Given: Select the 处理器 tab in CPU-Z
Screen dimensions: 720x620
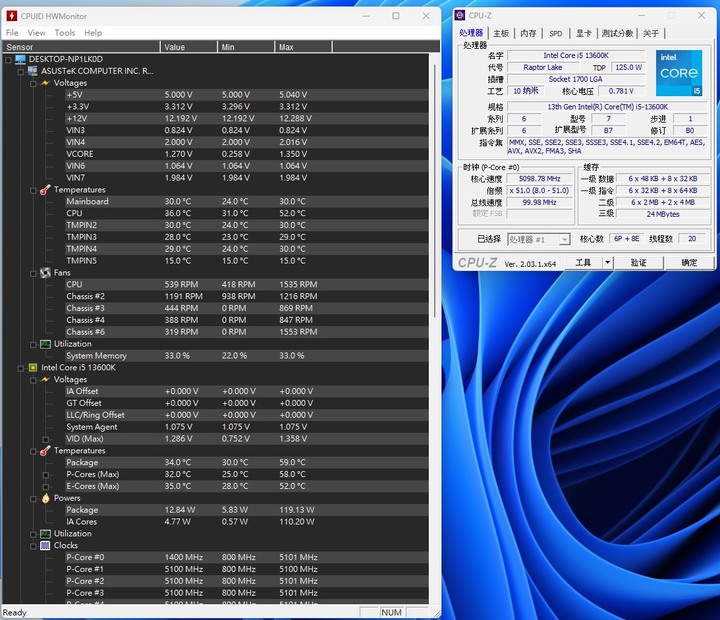Looking at the screenshot, I should click(x=471, y=33).
